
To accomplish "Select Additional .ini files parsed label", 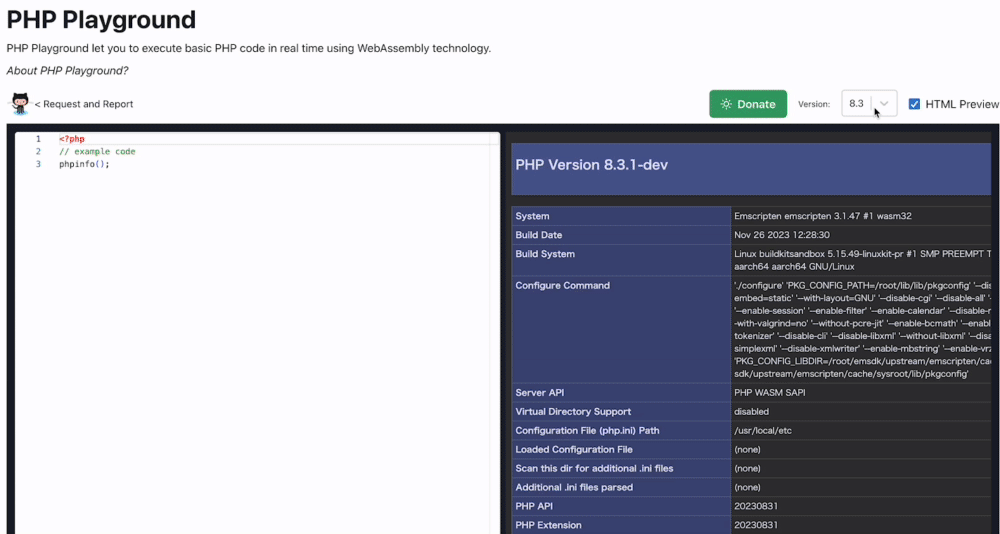I will [574, 487].
